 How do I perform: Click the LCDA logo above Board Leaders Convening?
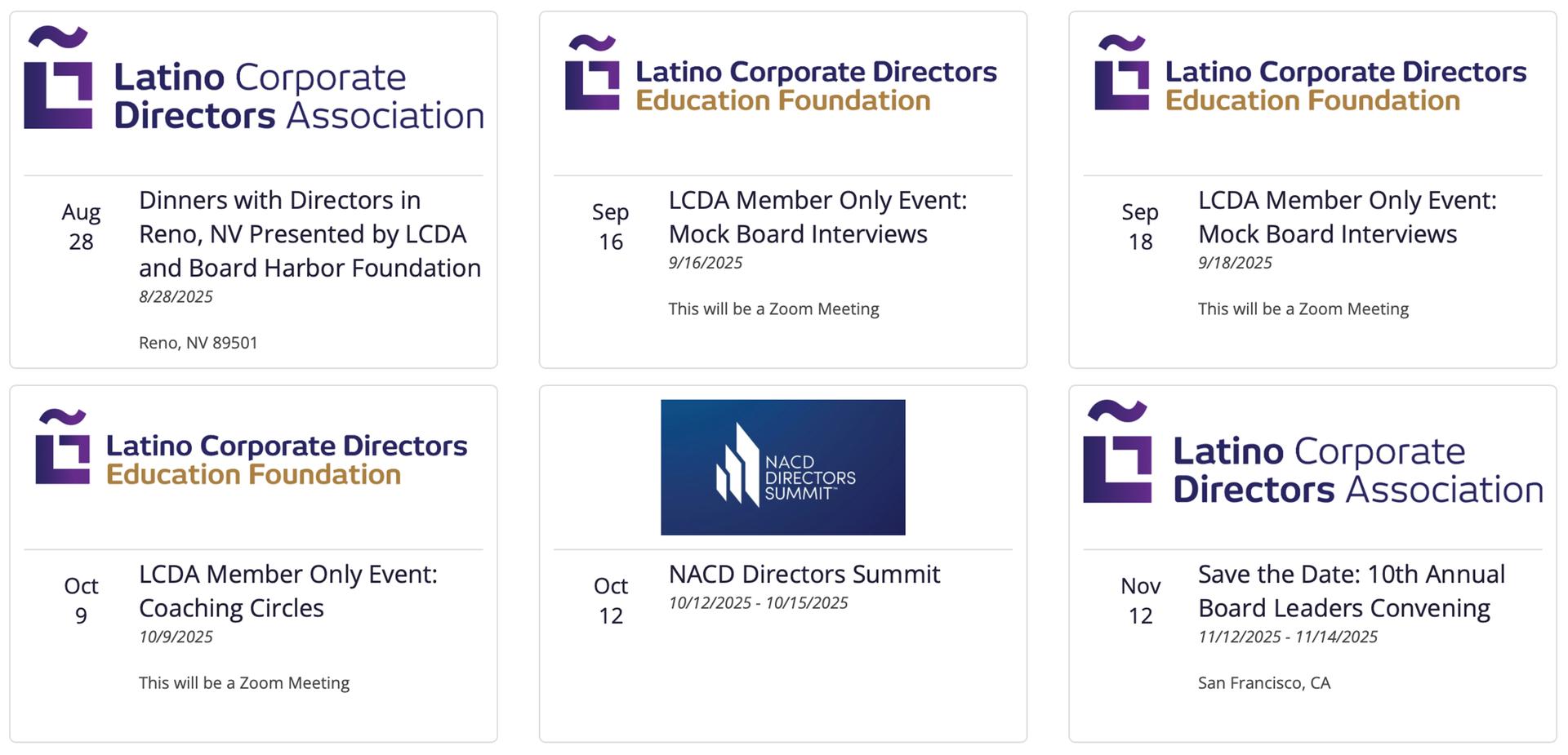(x=1313, y=453)
